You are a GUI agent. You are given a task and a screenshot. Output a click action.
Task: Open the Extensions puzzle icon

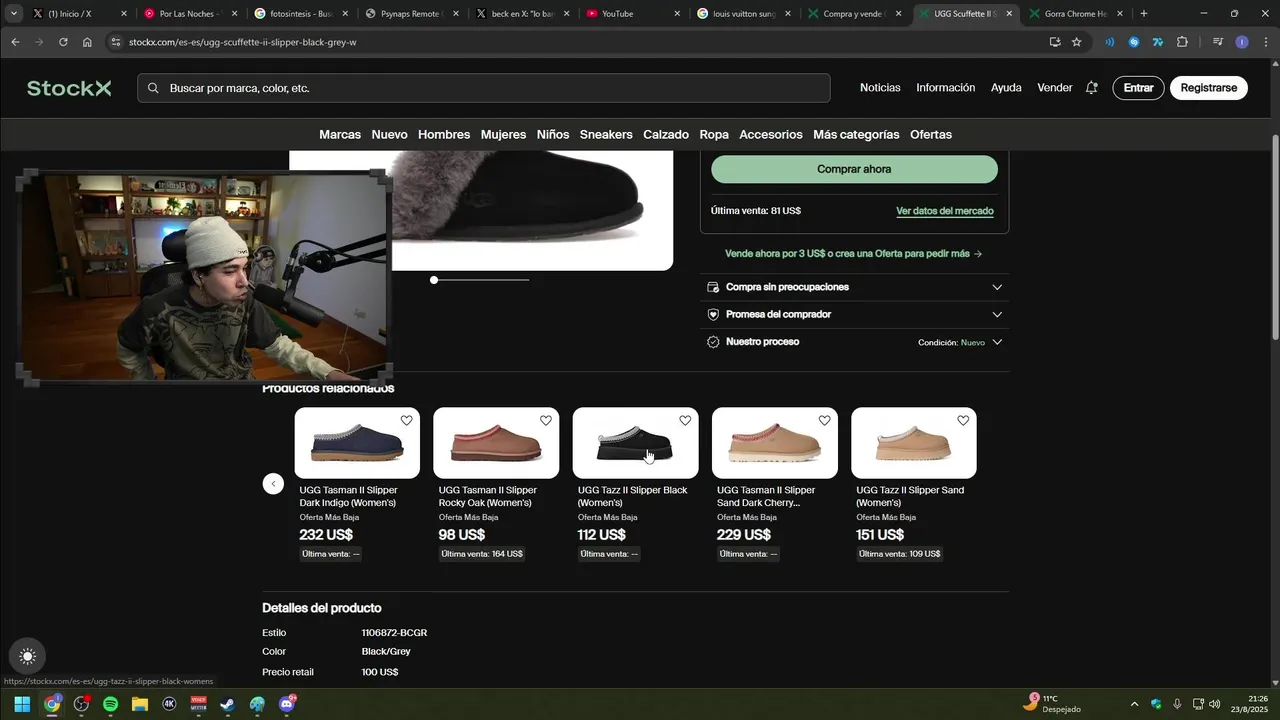click(1182, 42)
